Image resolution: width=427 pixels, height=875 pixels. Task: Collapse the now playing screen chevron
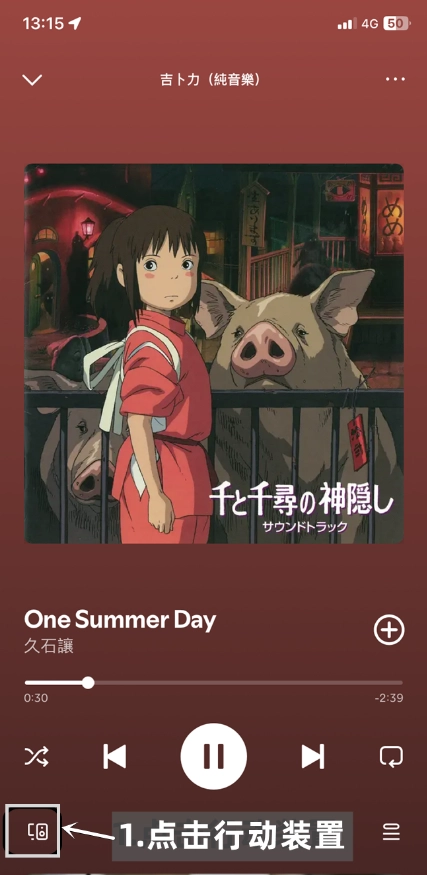point(32,80)
